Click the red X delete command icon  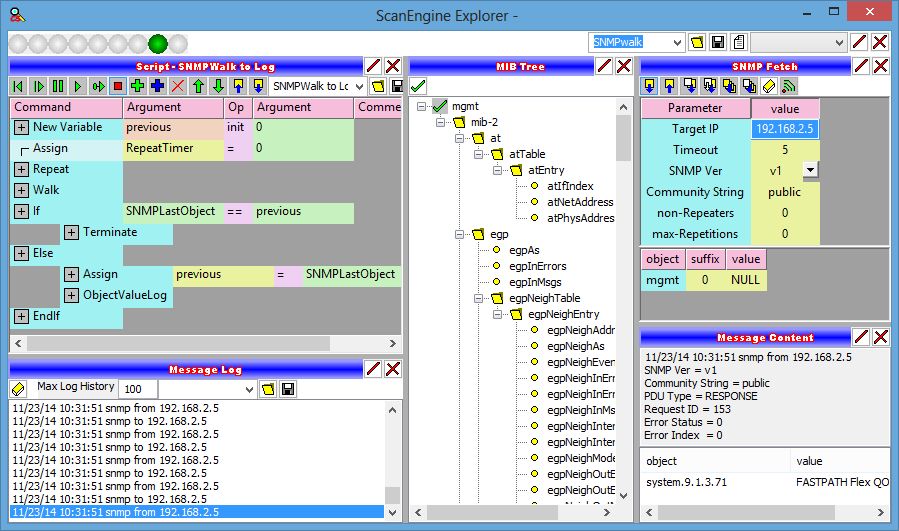(177, 87)
